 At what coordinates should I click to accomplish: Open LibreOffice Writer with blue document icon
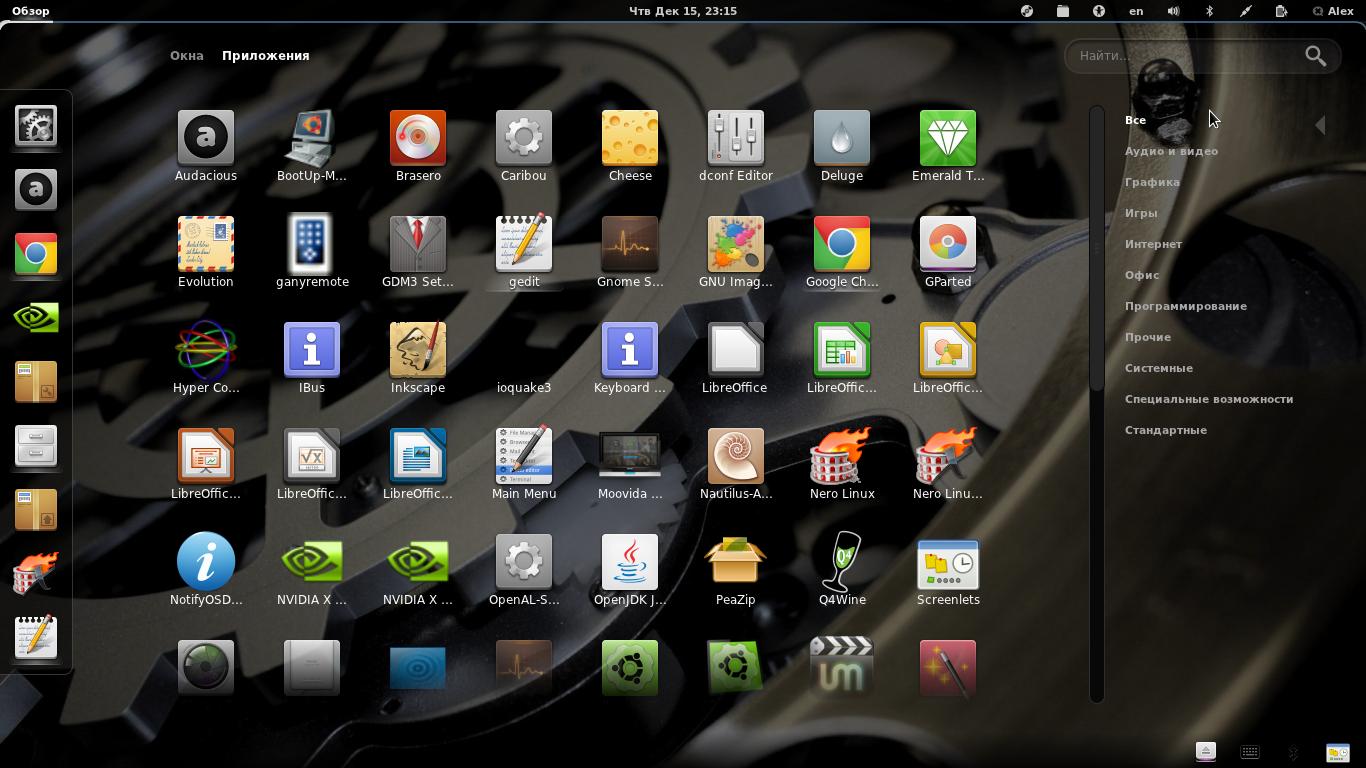[x=418, y=464]
